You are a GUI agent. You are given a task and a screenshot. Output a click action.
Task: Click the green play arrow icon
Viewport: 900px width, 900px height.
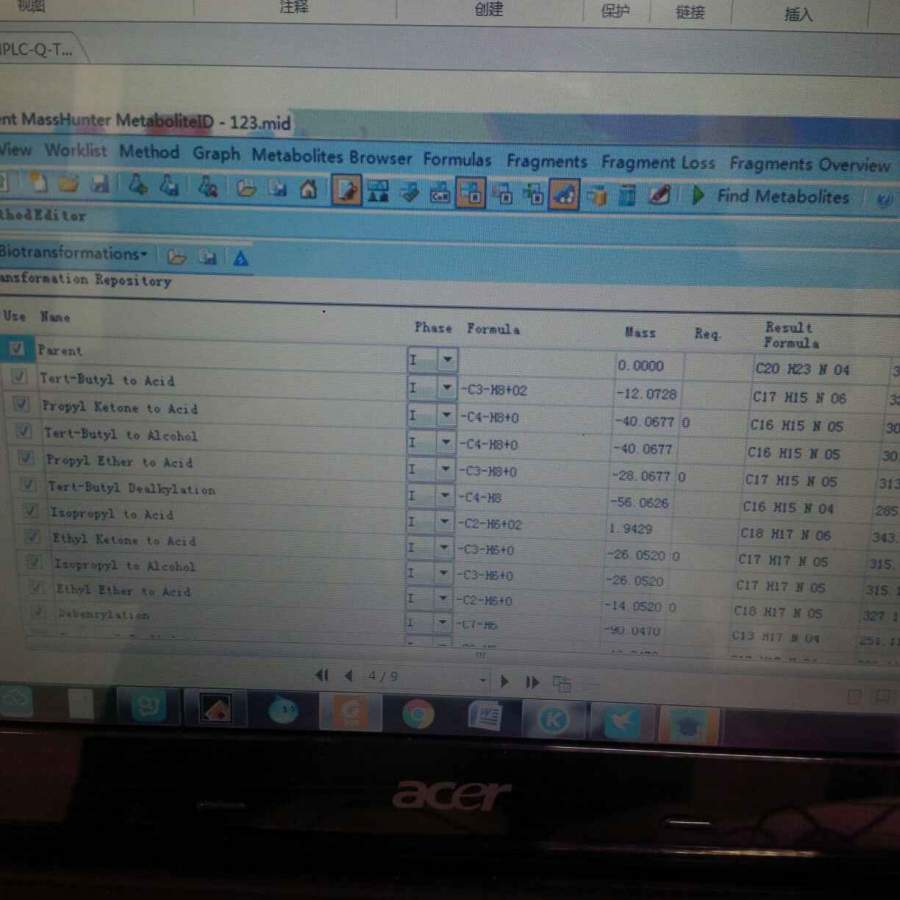point(698,196)
